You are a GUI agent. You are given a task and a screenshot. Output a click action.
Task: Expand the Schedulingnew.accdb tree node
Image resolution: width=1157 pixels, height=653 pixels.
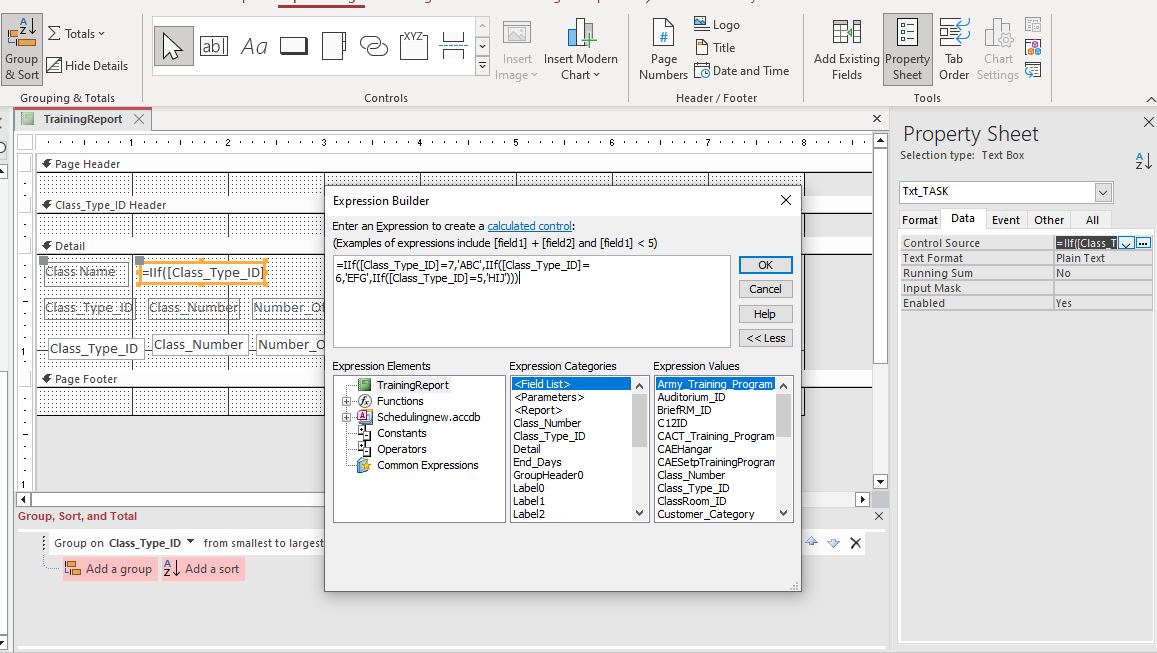(x=347, y=417)
